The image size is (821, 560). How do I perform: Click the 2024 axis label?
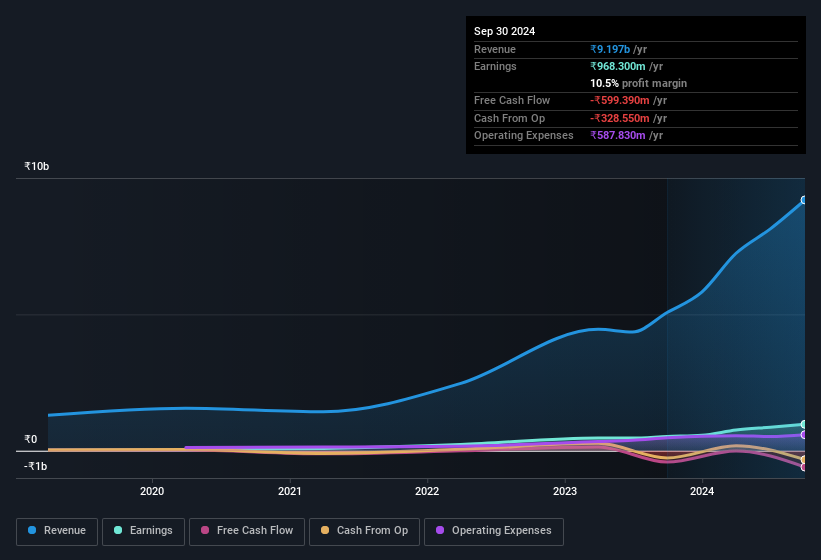click(x=702, y=491)
